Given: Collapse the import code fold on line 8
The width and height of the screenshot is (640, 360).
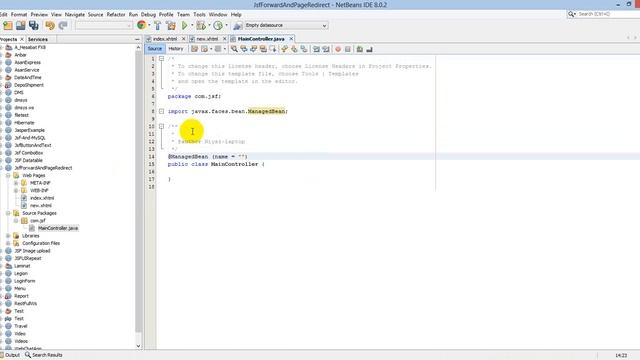Looking at the screenshot, I should [x=161, y=111].
